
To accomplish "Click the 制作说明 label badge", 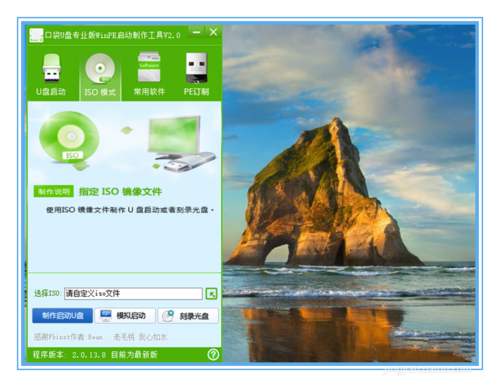I will (54, 191).
